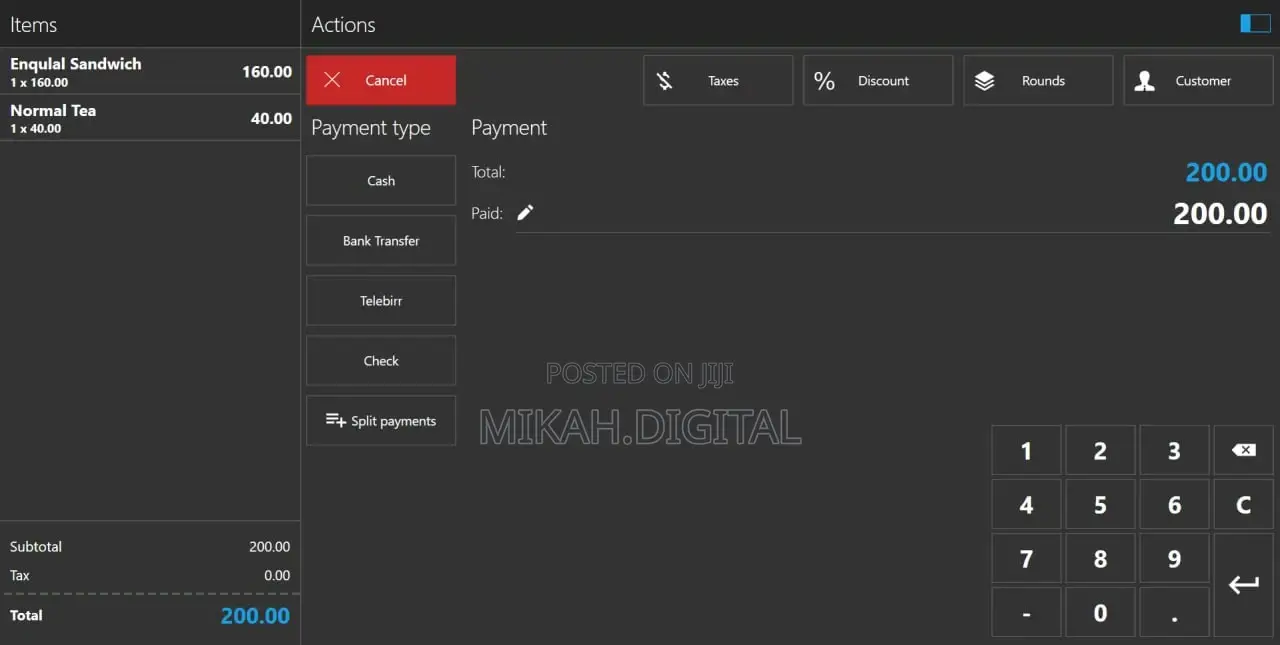This screenshot has height=645, width=1280.
Task: Select the Enqulal Sandwich item row
Action: 150,70
